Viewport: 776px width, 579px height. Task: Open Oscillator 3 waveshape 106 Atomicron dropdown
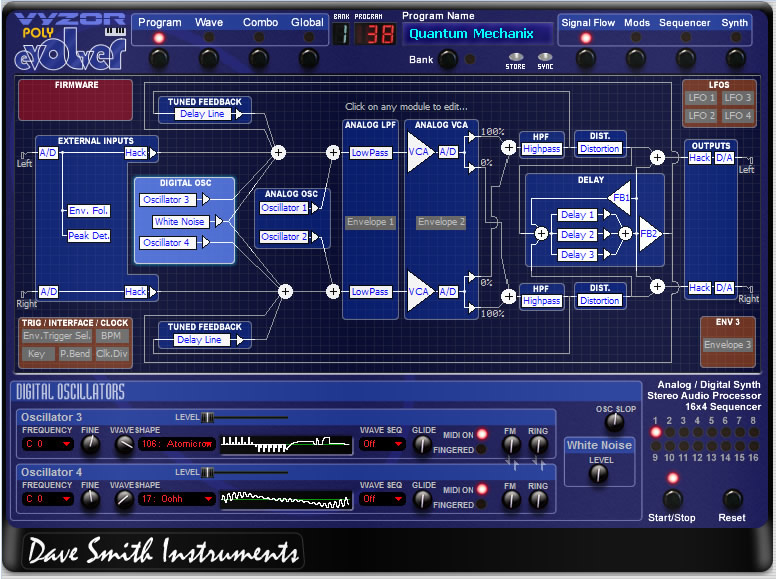click(x=176, y=444)
